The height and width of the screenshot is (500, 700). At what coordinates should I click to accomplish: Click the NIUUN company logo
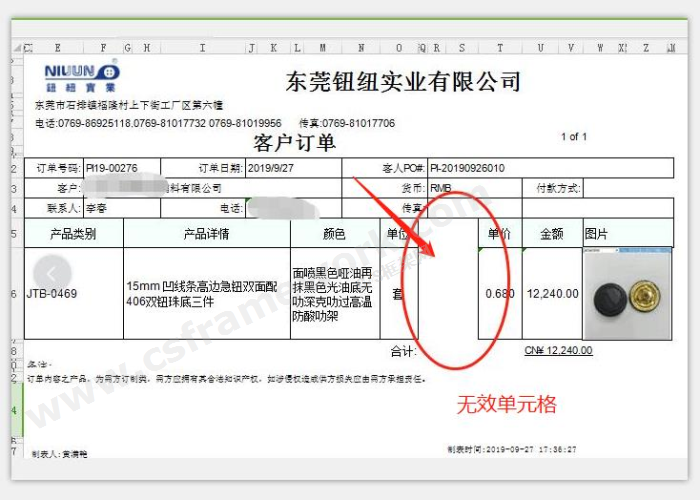tap(81, 73)
